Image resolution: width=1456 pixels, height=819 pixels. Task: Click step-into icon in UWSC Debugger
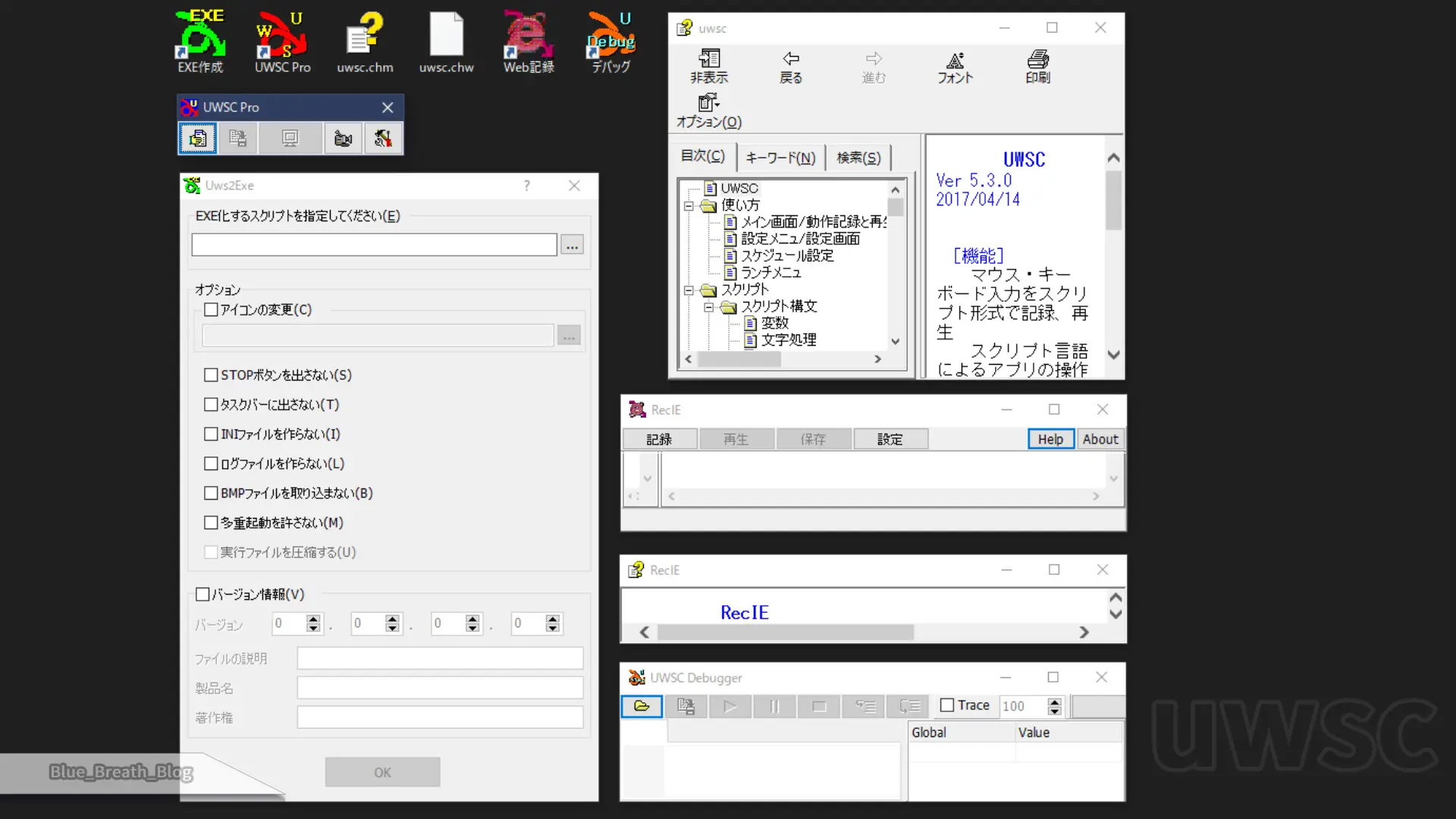point(865,706)
